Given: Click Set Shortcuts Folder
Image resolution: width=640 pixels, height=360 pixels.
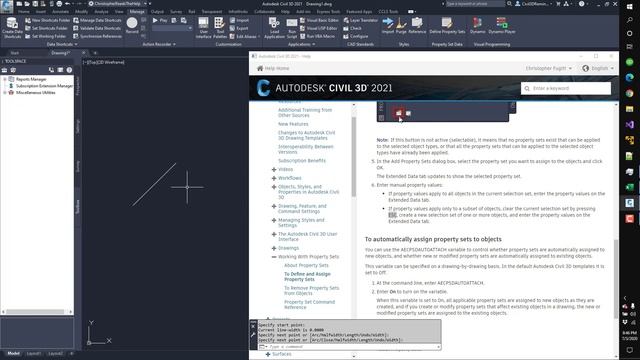Looking at the screenshot, I should coord(46,28).
